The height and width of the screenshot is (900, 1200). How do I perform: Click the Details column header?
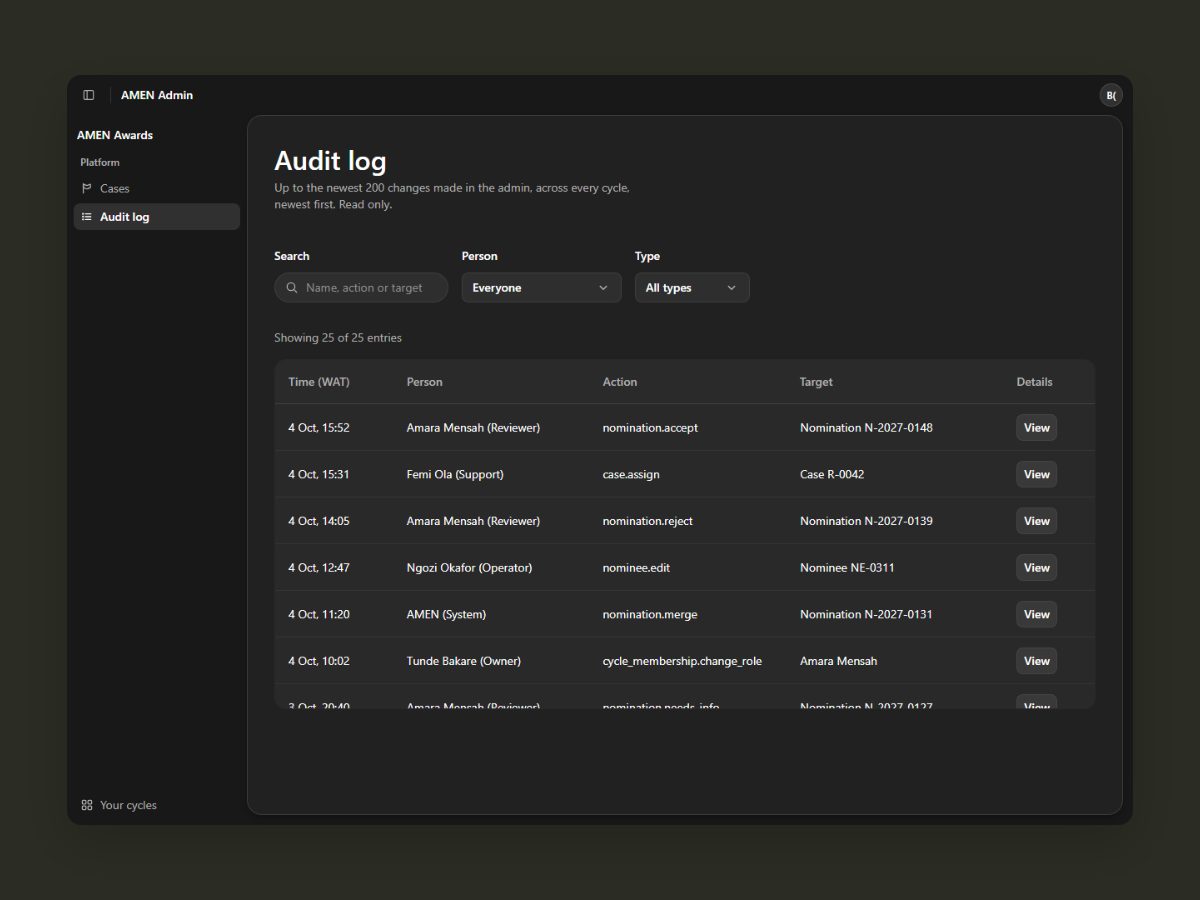pos(1034,382)
